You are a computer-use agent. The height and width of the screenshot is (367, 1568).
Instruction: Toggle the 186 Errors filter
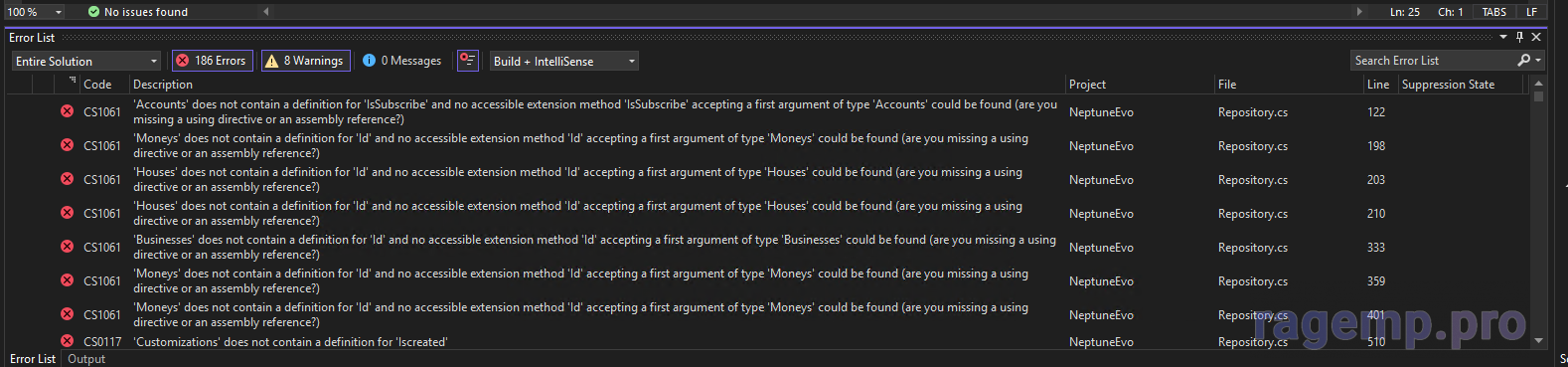(x=212, y=61)
